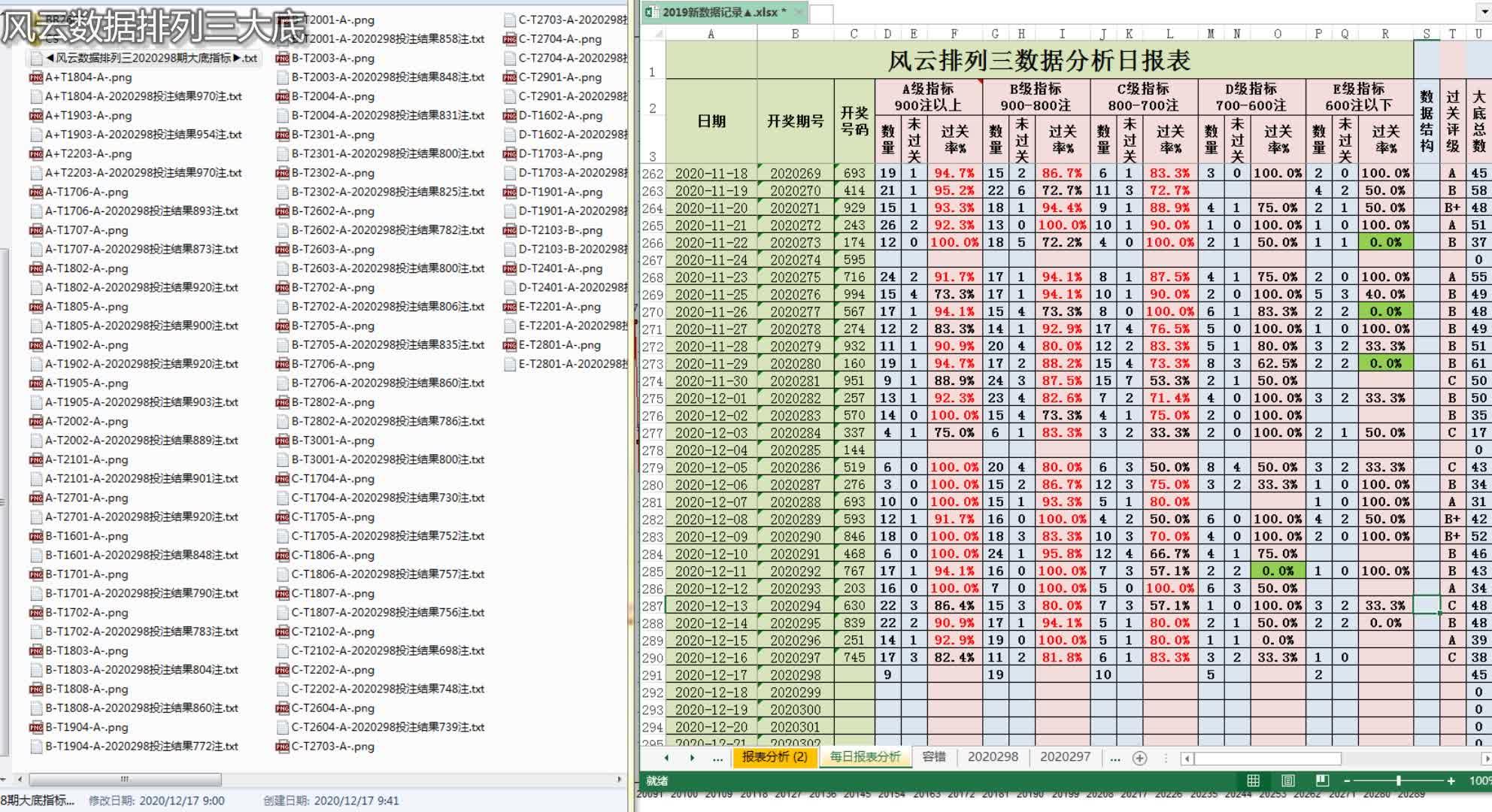The image size is (1492, 812).
Task: Click date cell 2020-12-16
Action: tap(711, 658)
